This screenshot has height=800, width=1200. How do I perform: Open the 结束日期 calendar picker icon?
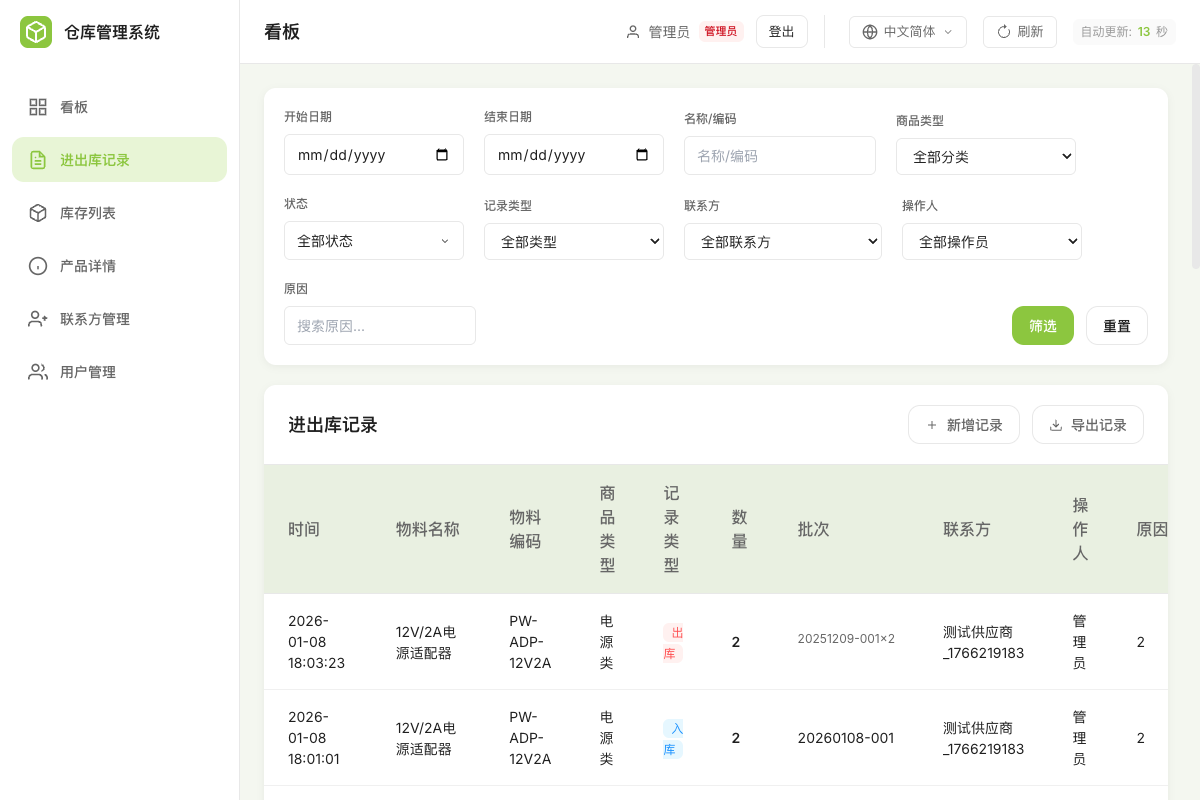coord(642,155)
